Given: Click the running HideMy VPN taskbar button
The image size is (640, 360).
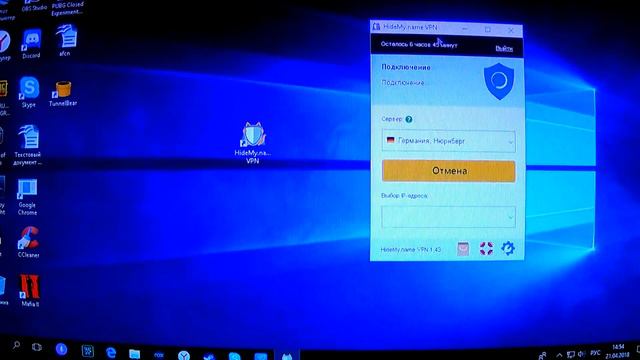Looking at the screenshot, I should point(287,356).
